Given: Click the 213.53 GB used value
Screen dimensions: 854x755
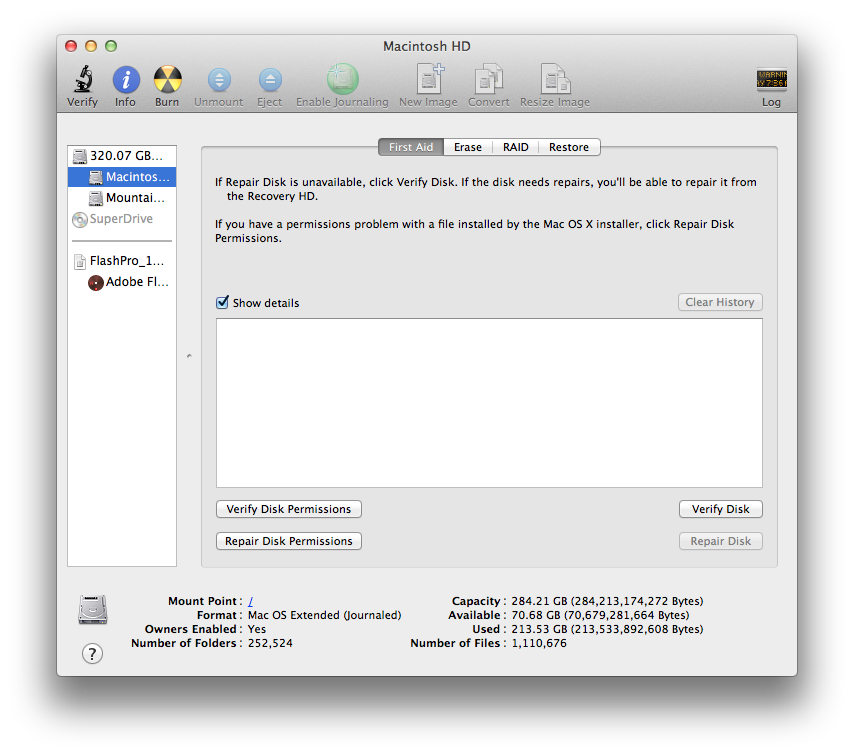Looking at the screenshot, I should coord(607,629).
